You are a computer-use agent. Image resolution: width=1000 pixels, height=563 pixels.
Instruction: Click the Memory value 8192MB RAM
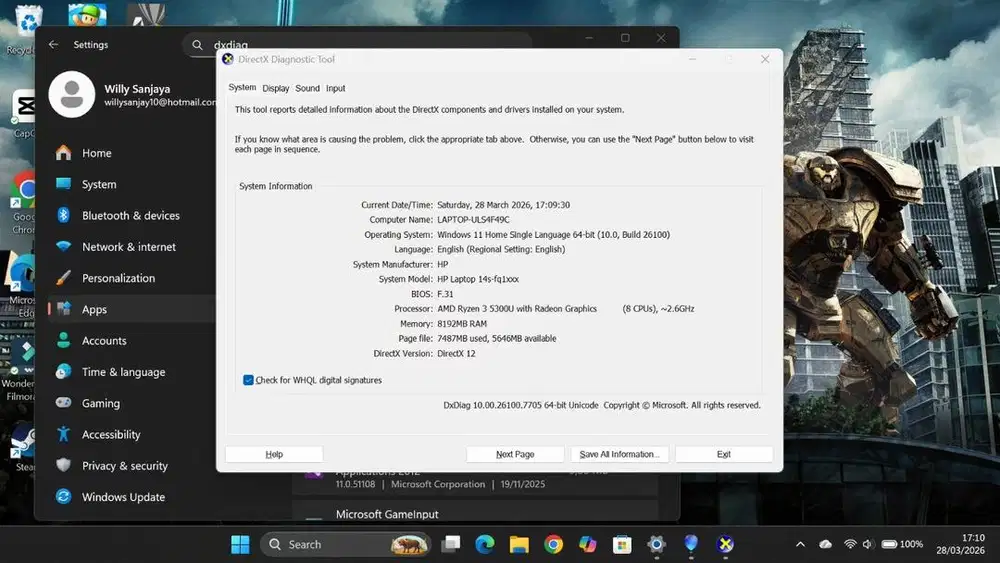[462, 324]
